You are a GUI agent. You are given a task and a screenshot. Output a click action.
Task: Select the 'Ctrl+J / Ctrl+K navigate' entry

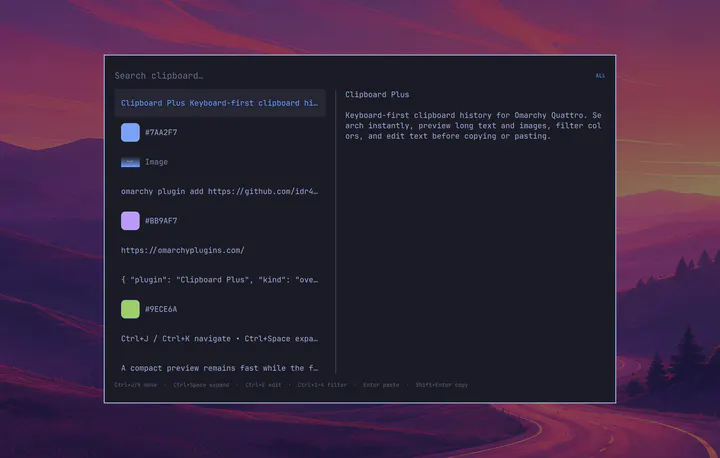point(220,339)
